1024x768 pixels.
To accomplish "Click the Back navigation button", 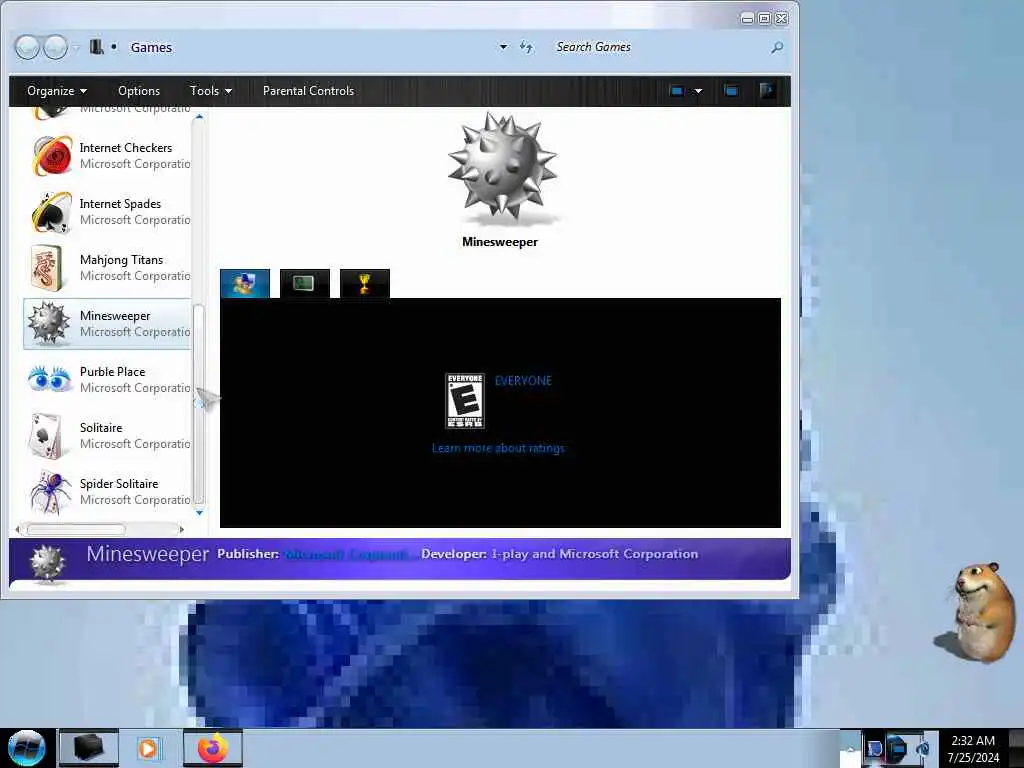I will [x=27, y=47].
